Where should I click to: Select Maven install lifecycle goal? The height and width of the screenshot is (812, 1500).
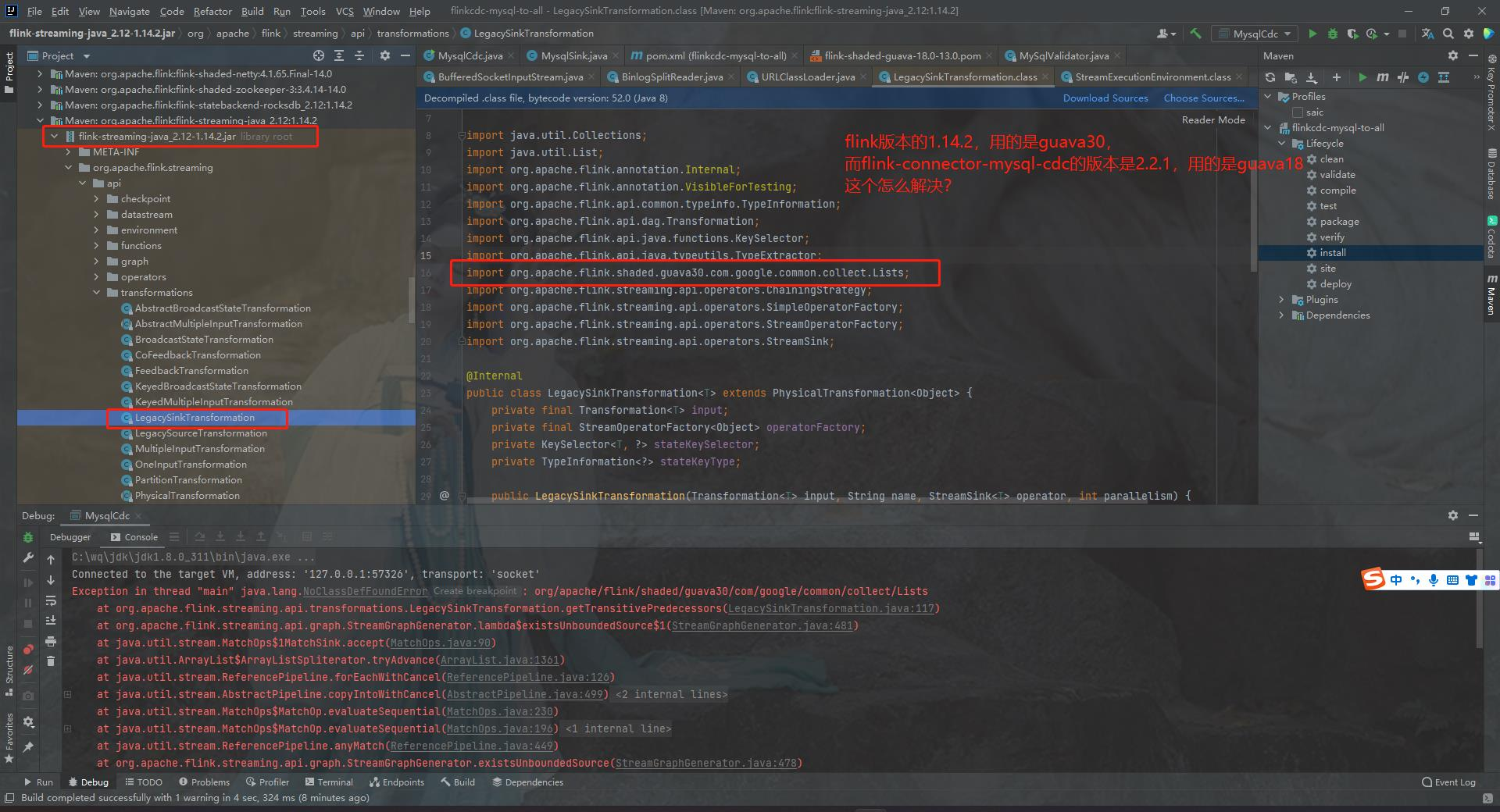click(1332, 253)
